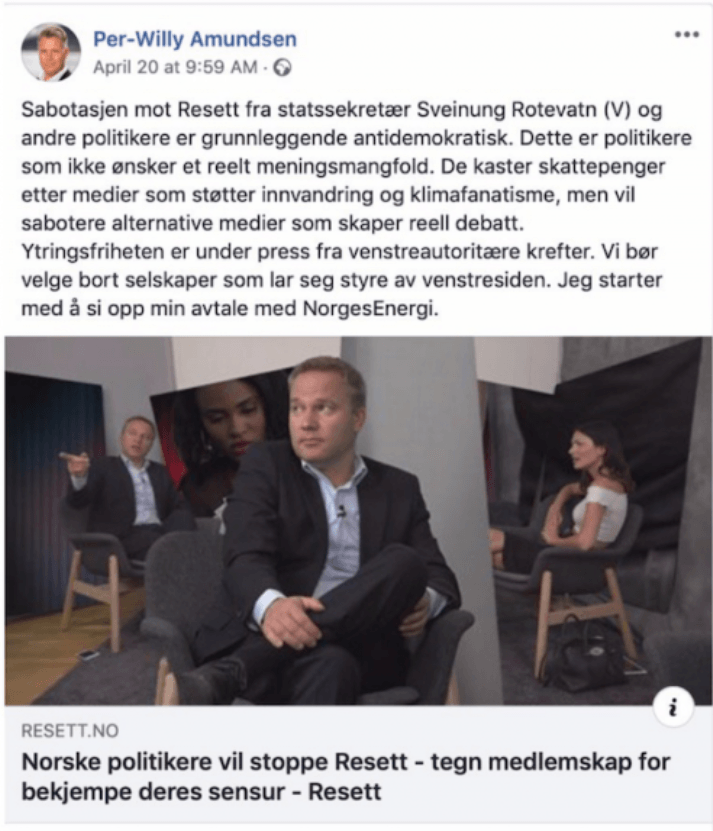713x831 pixels.
Task: Click the globe public-audience icon
Action: 283,68
